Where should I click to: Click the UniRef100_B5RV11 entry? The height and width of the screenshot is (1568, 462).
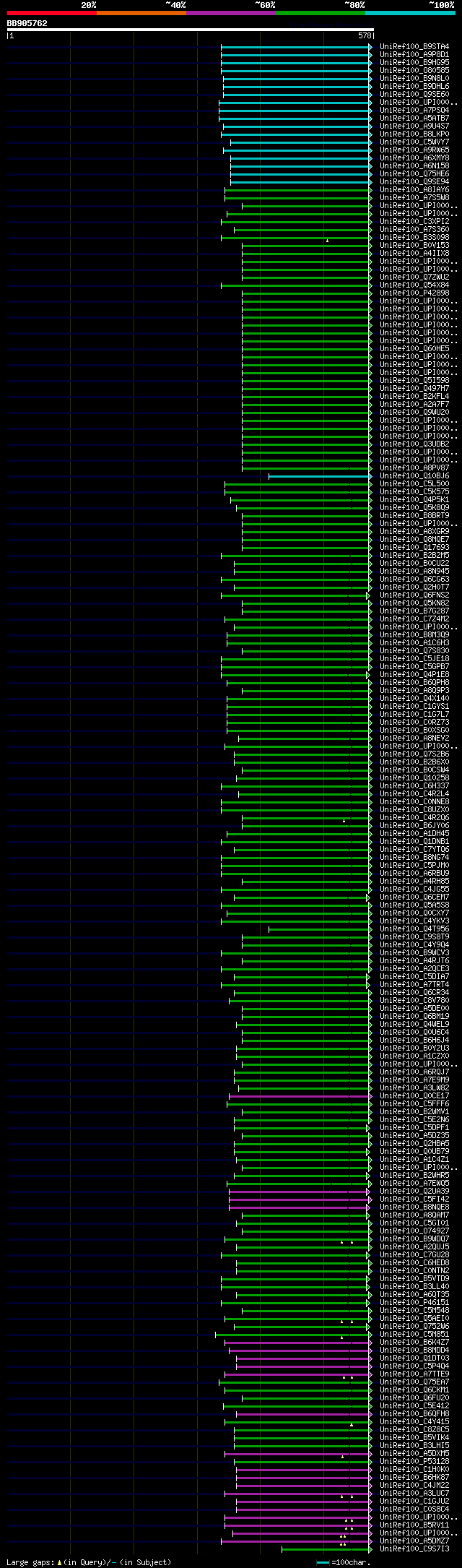414,1525
